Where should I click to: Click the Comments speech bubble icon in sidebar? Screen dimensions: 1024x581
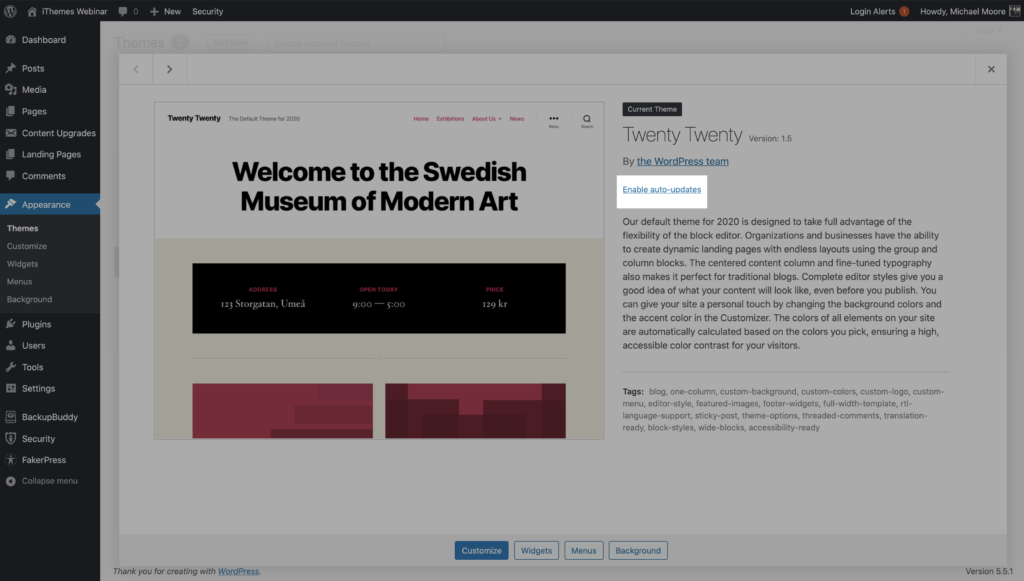tap(10, 176)
